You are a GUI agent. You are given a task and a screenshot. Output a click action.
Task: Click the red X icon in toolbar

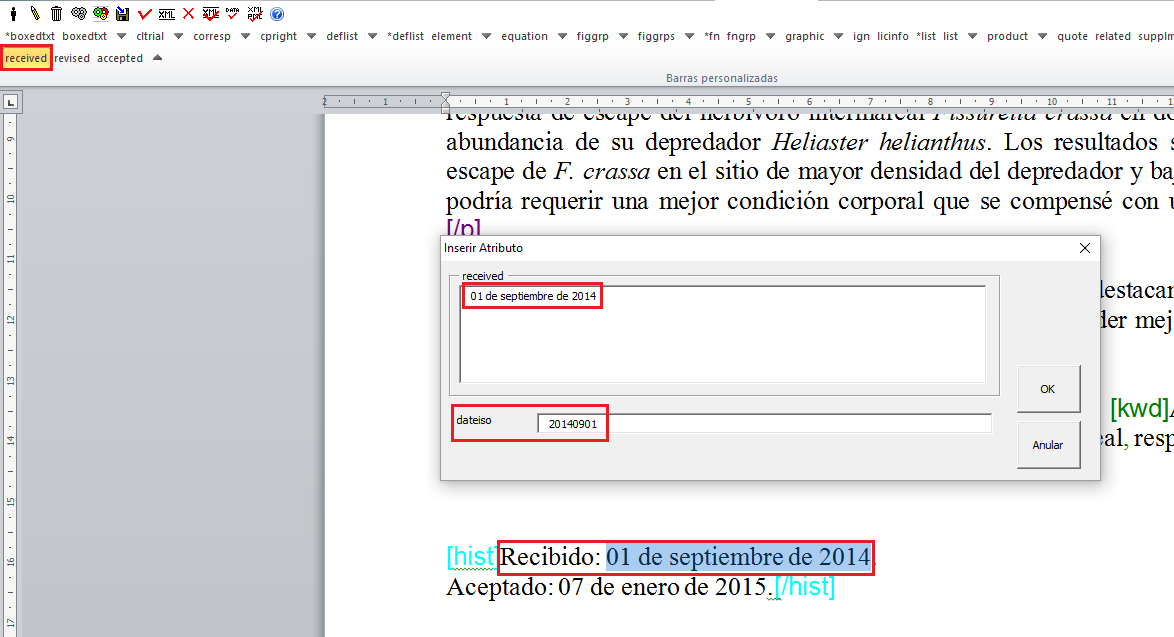pos(188,14)
